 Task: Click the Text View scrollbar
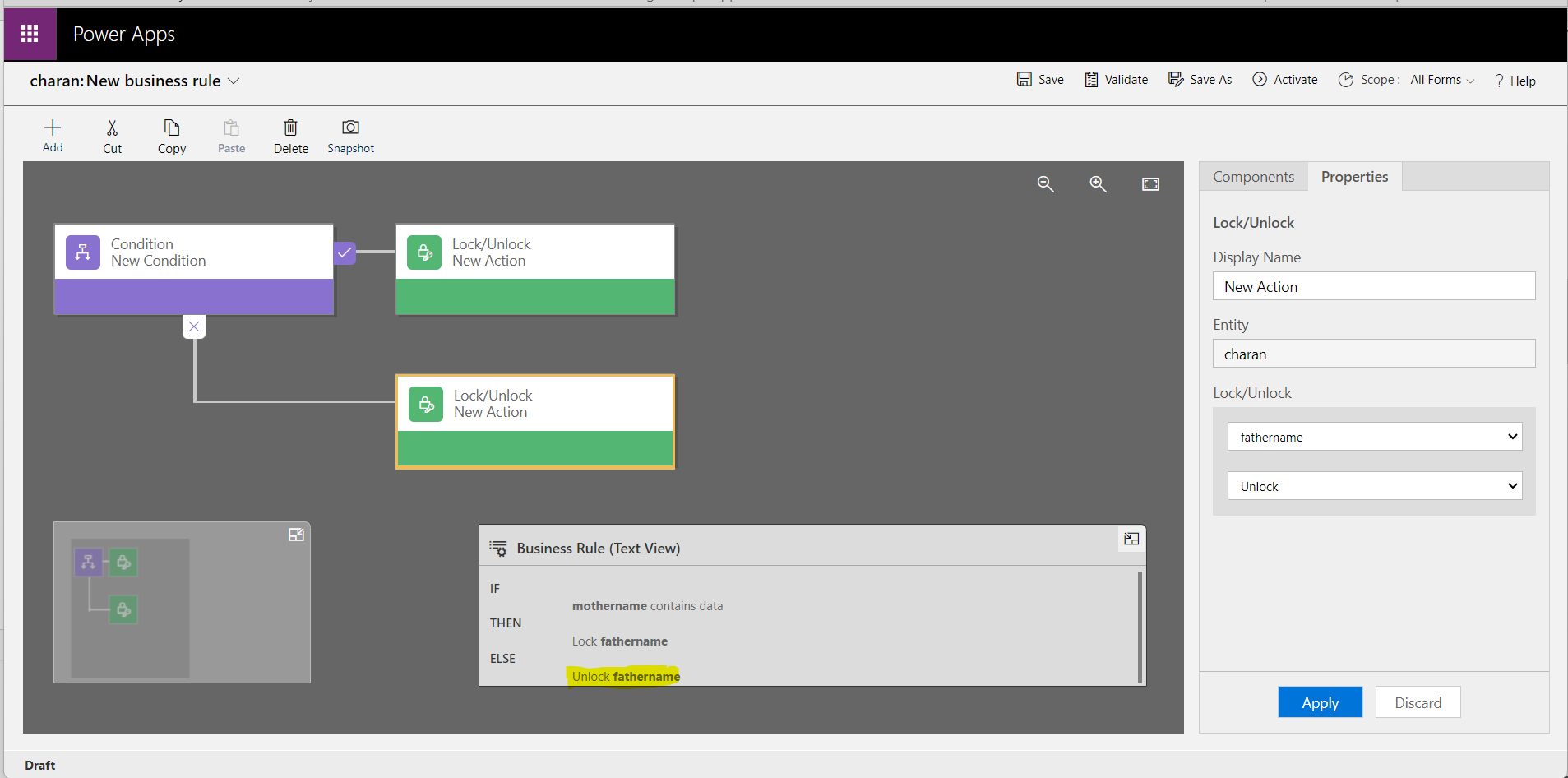point(1140,627)
